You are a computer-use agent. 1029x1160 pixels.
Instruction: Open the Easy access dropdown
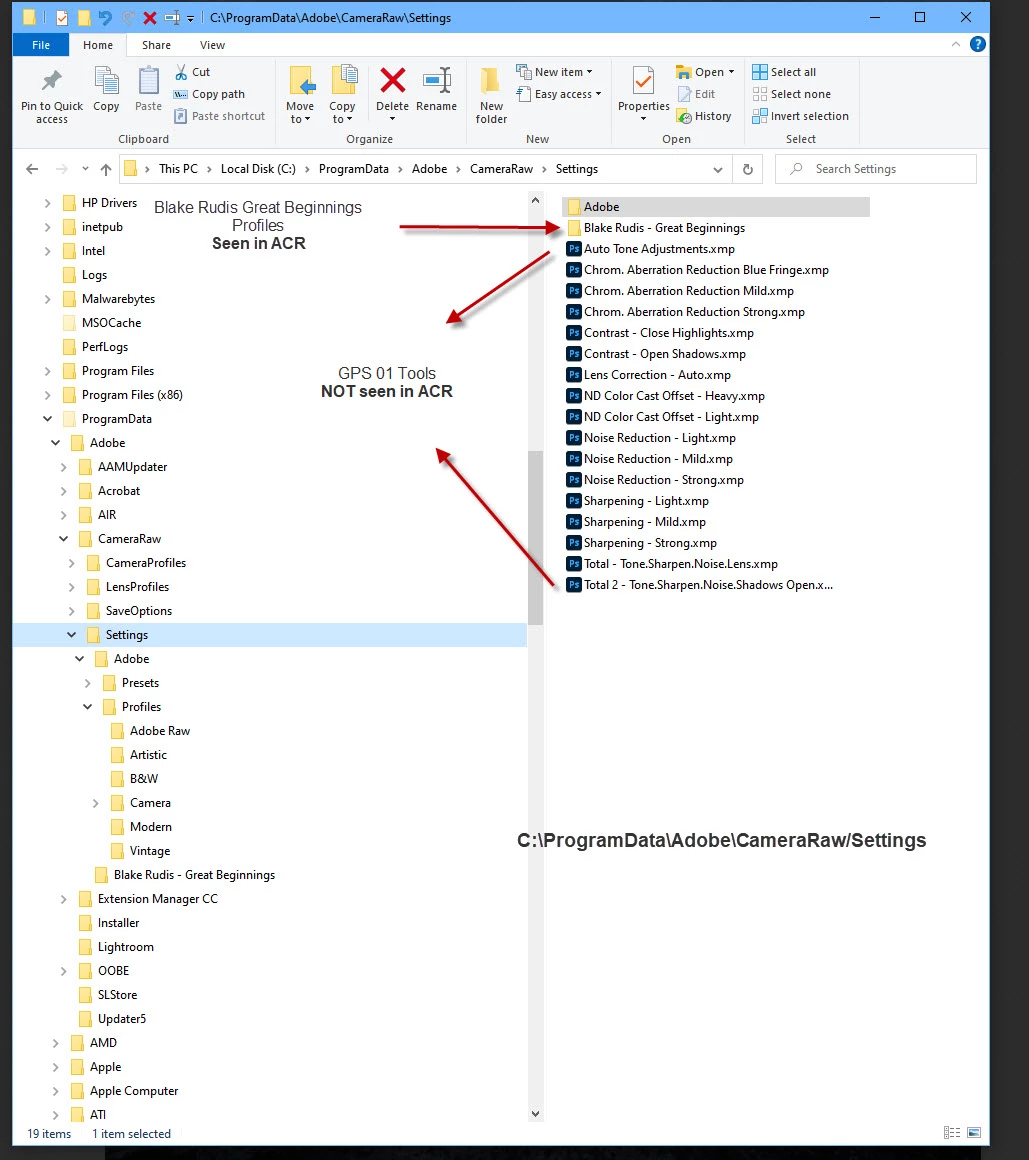point(559,94)
